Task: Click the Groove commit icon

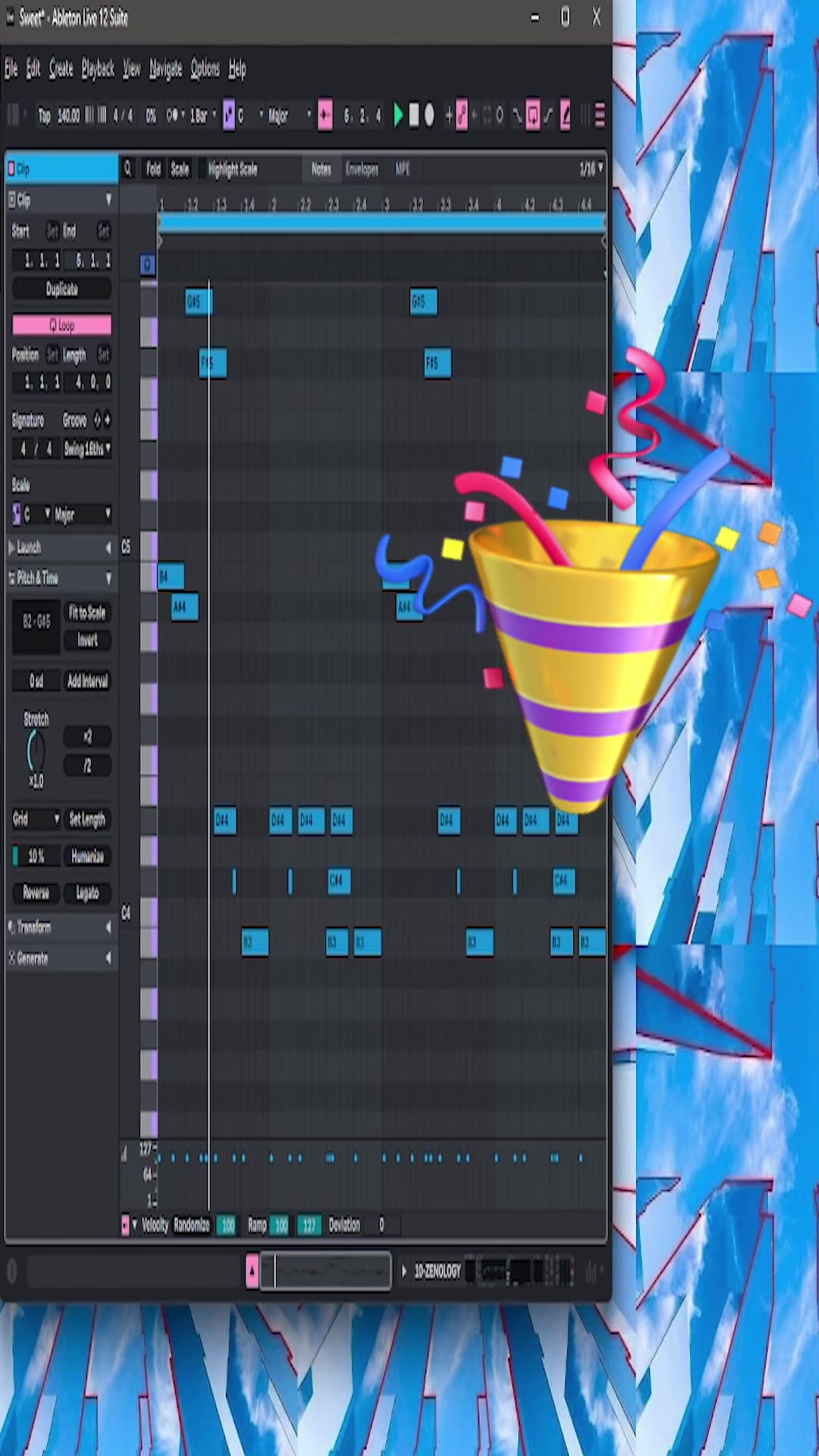Action: coord(107,419)
